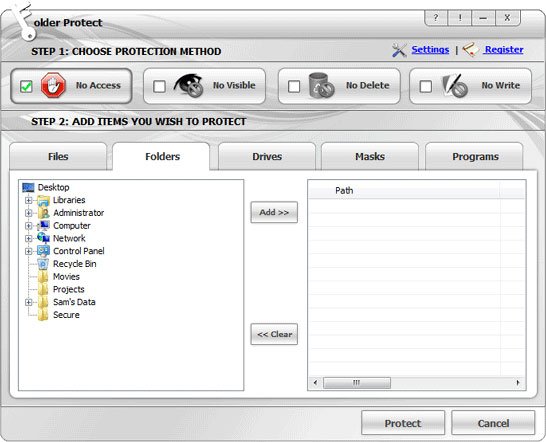546x442 pixels.
Task: Click the pencil icon beside Register
Action: coord(470,50)
